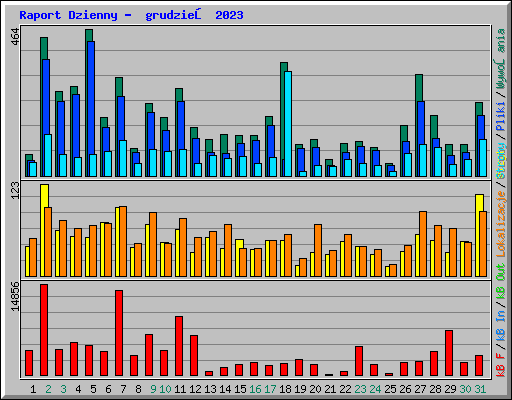Select the cyan visits bar for day 18

tap(288, 124)
